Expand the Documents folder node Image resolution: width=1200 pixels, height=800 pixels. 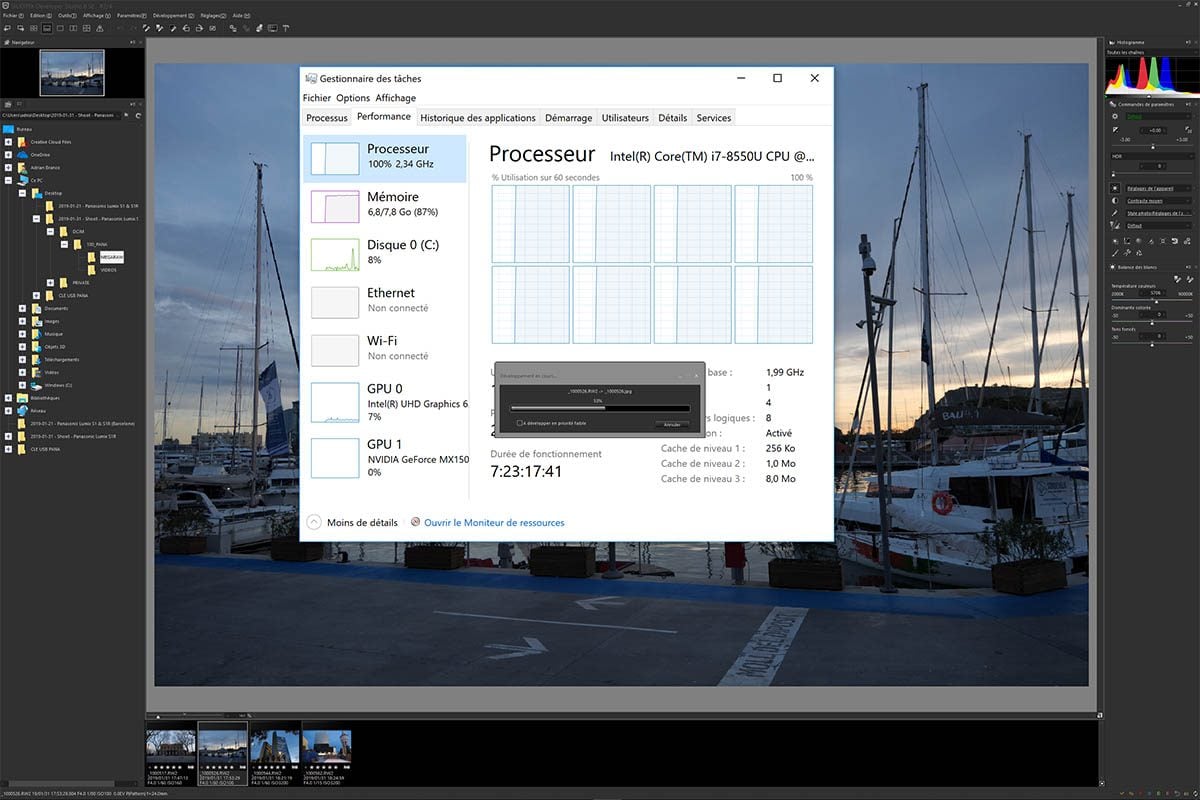tap(22, 309)
